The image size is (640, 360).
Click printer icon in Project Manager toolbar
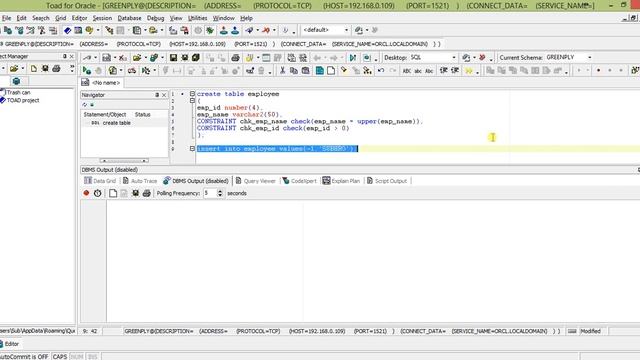click(56, 69)
